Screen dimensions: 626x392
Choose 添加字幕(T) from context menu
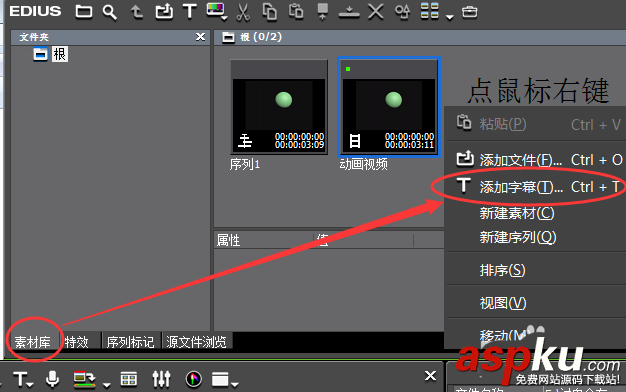pyautogui.click(x=535, y=187)
